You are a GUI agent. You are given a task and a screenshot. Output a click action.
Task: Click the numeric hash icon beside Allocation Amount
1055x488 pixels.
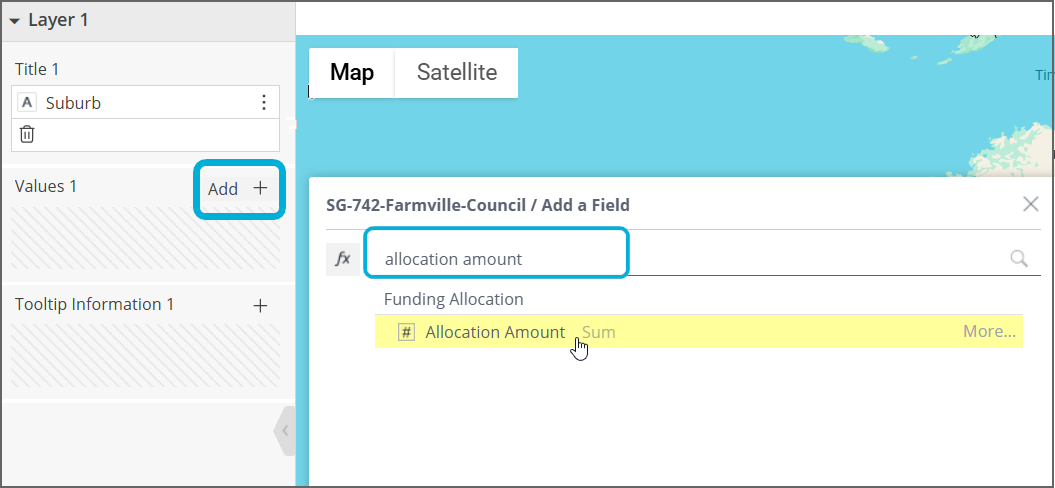[406, 332]
